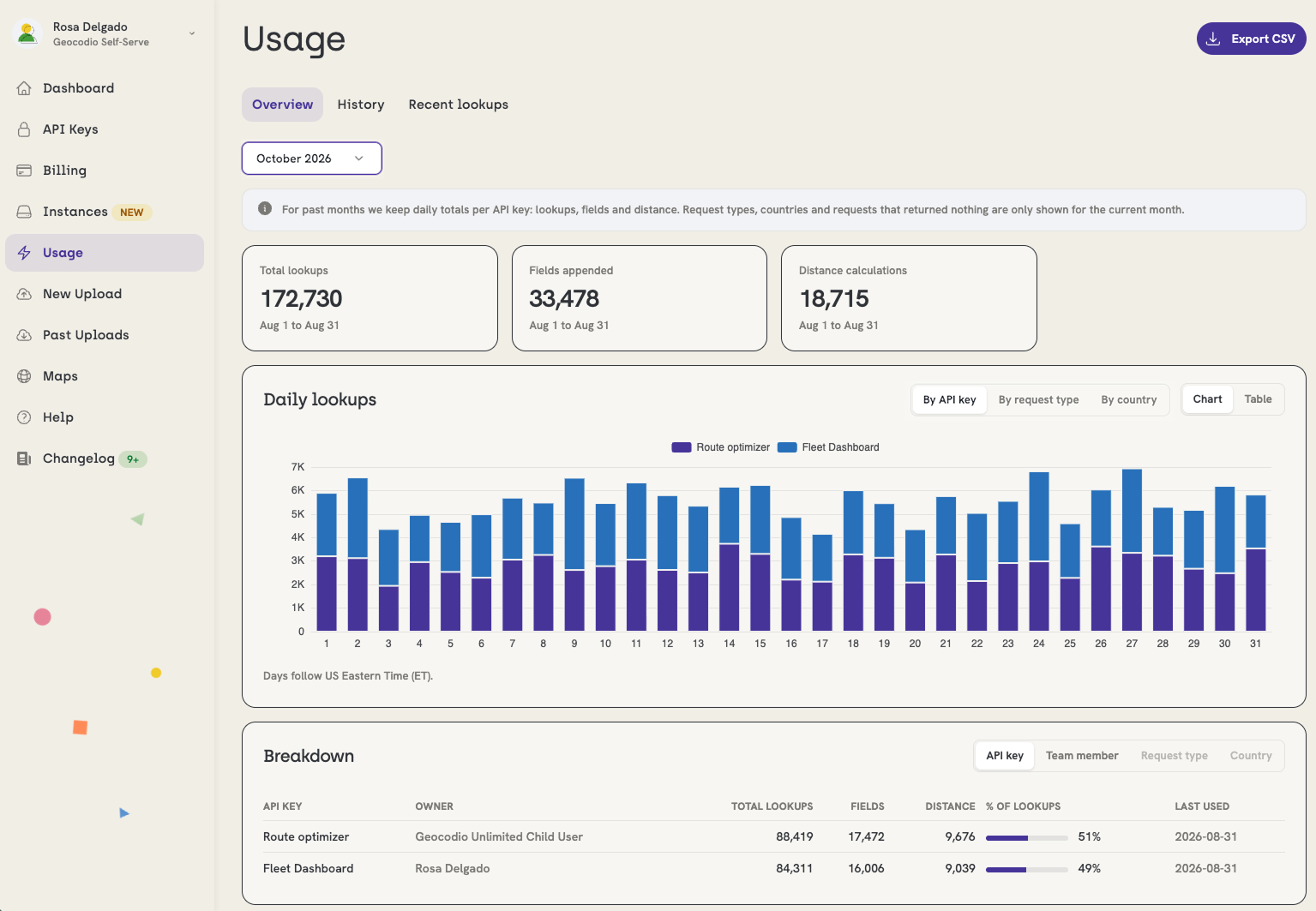Click the download icon on Export CSV
This screenshot has height=911, width=1316.
[1213, 39]
